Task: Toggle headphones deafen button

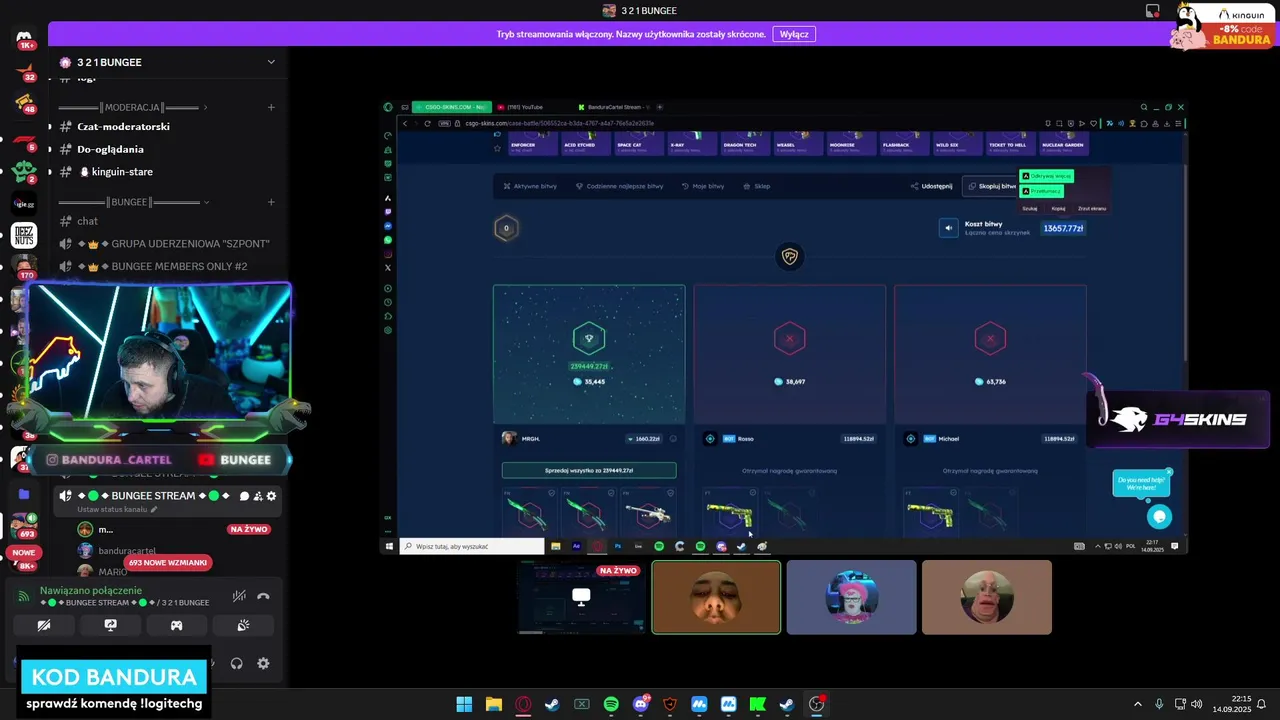Action: pyautogui.click(x=237, y=663)
